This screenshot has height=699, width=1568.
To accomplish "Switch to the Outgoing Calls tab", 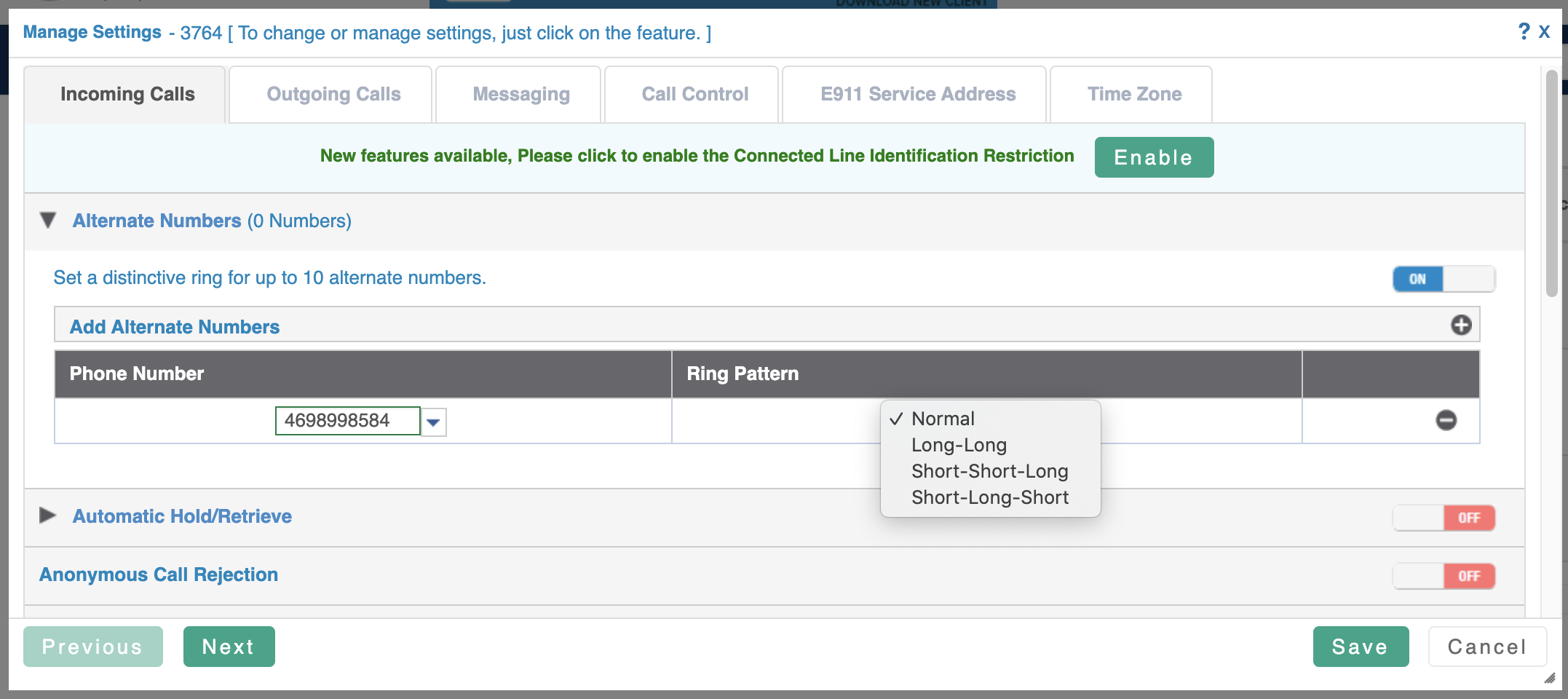I will coord(333,94).
